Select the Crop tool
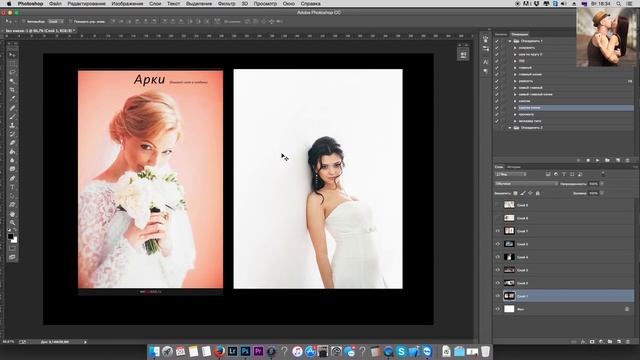 12,90
